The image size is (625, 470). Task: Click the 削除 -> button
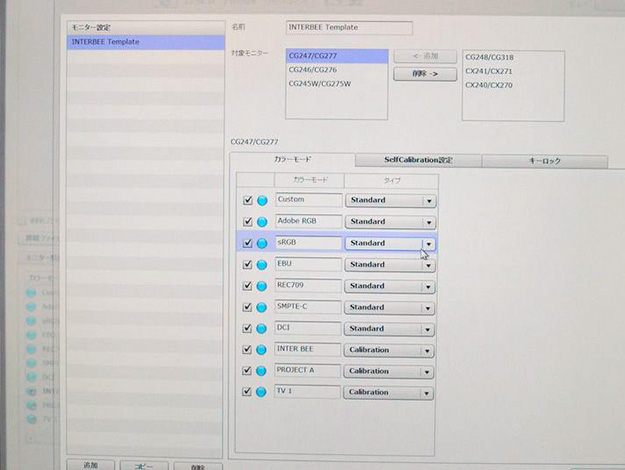[425, 74]
